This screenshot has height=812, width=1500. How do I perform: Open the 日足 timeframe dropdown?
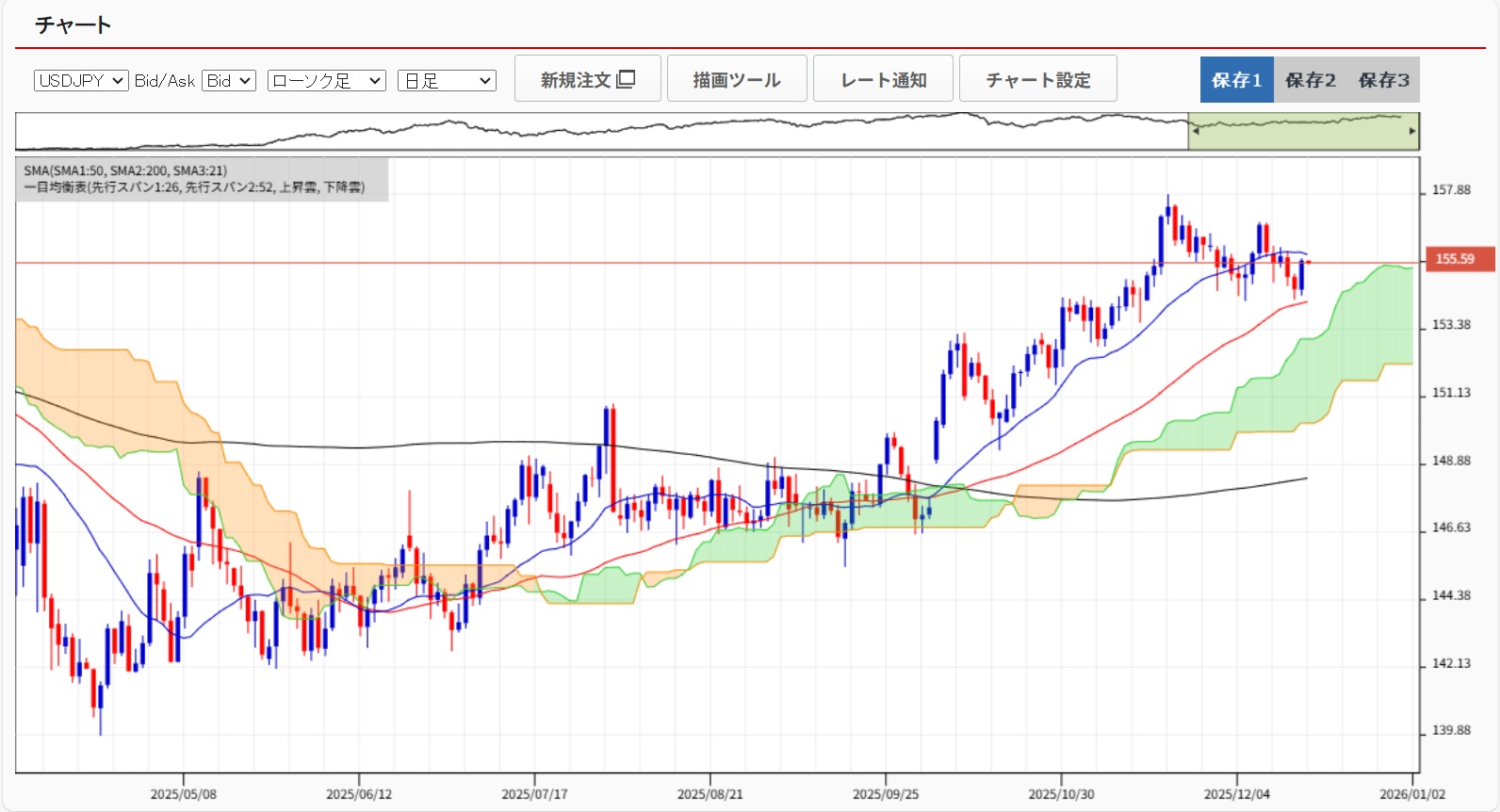pos(447,81)
